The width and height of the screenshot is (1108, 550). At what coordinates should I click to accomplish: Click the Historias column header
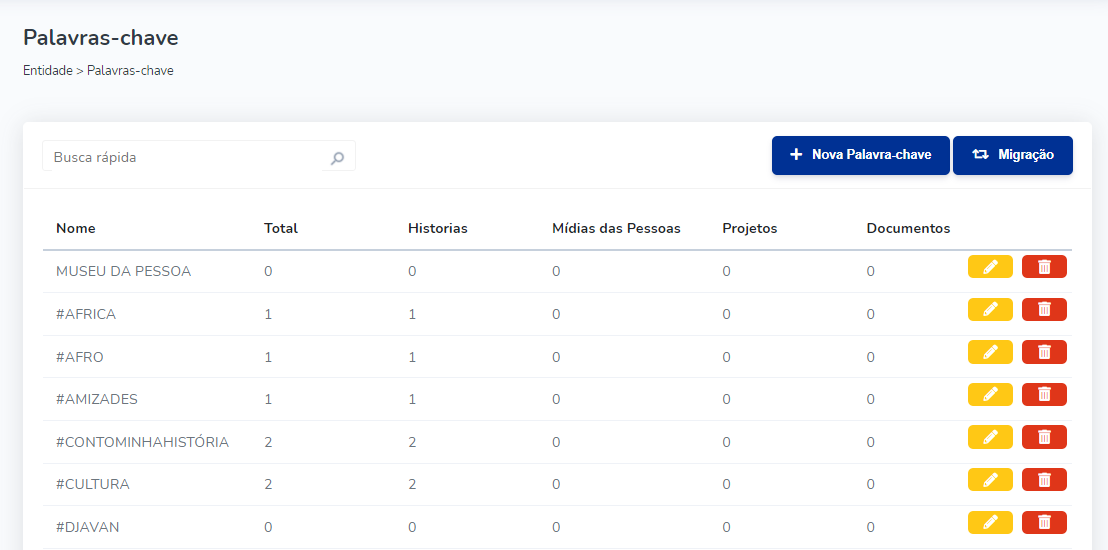[x=437, y=228]
